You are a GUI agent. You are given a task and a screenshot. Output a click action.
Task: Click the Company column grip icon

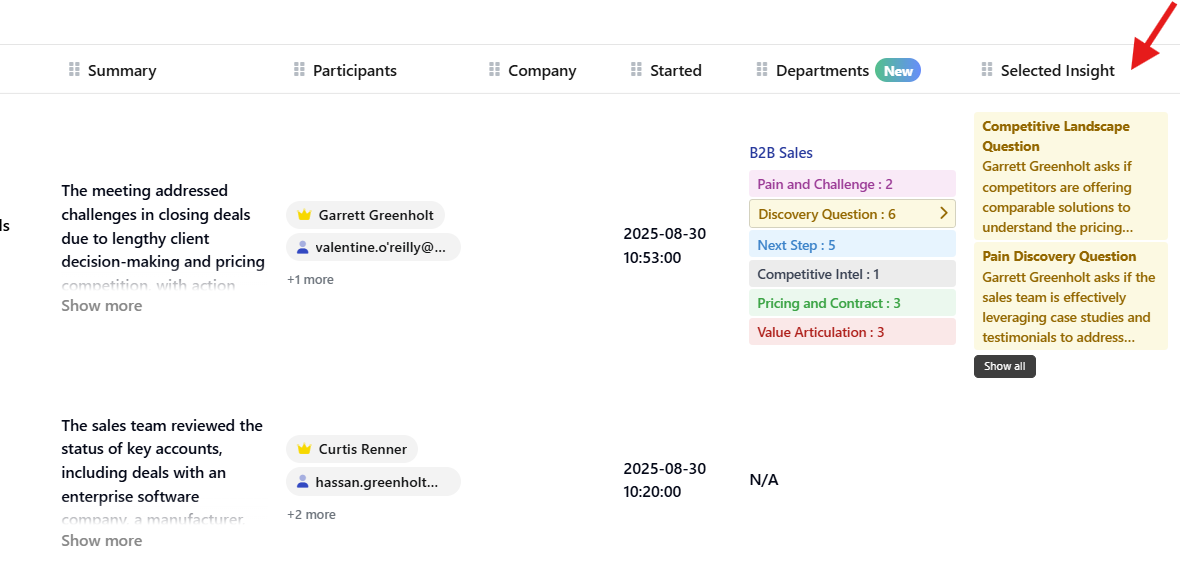[494, 70]
